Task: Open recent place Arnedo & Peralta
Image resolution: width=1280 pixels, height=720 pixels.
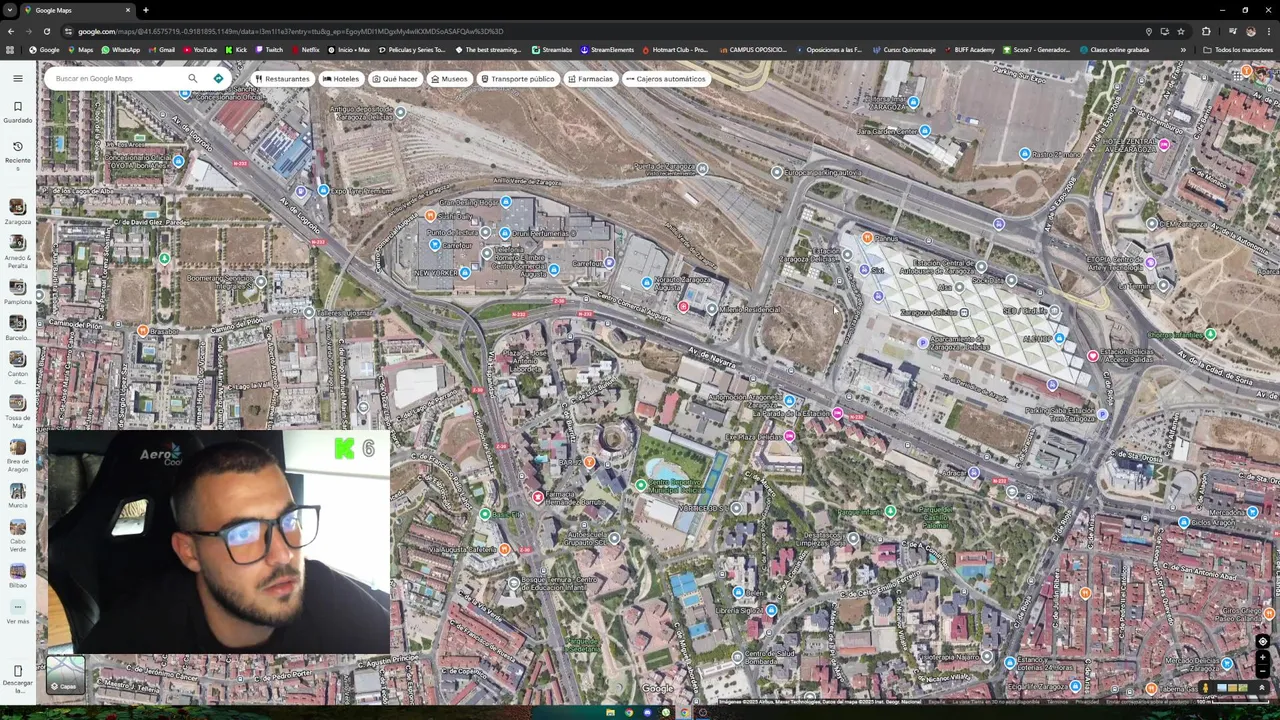Action: click(x=17, y=250)
